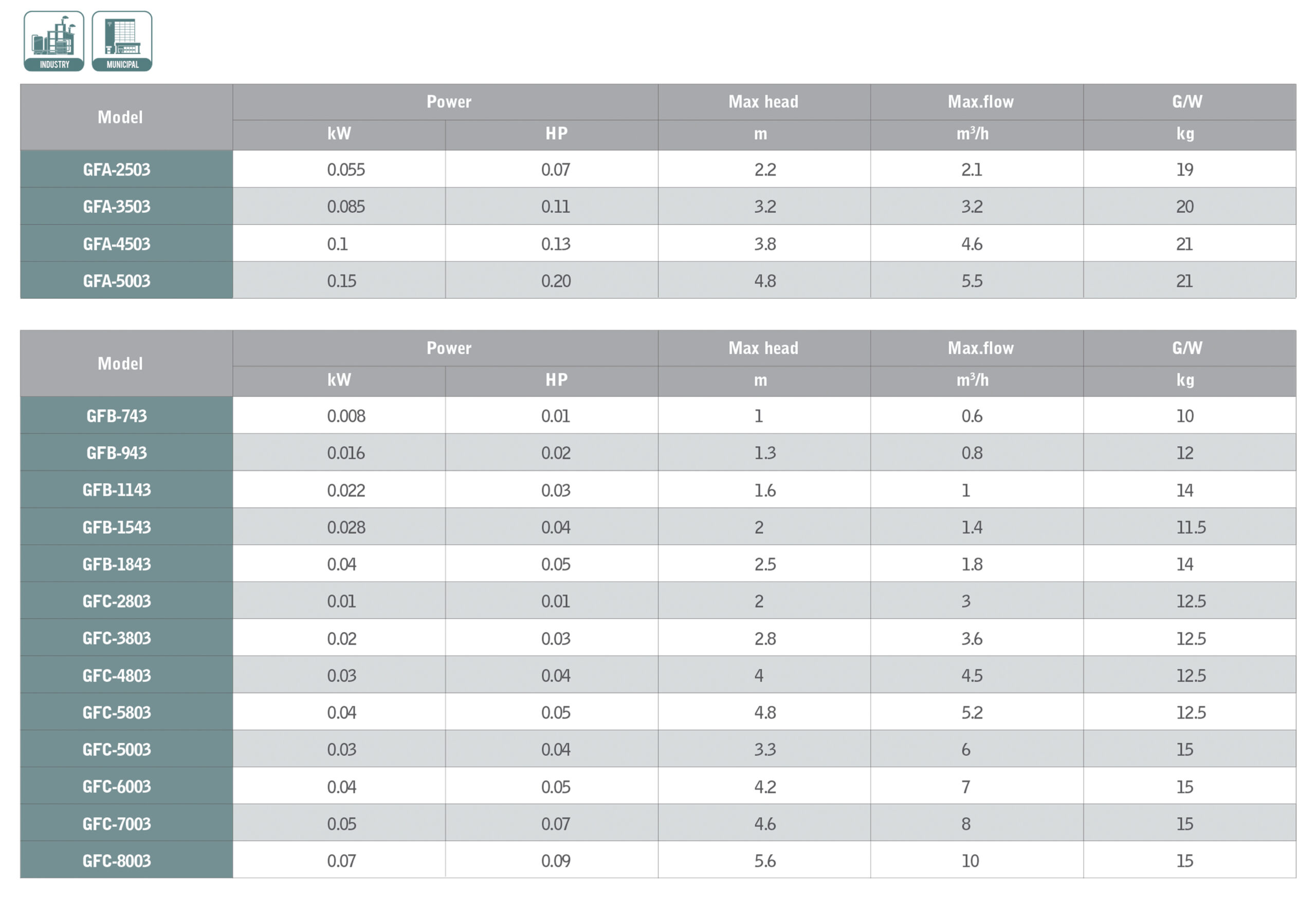
Task: Select the GFC-5803 model cell
Action: (117, 712)
